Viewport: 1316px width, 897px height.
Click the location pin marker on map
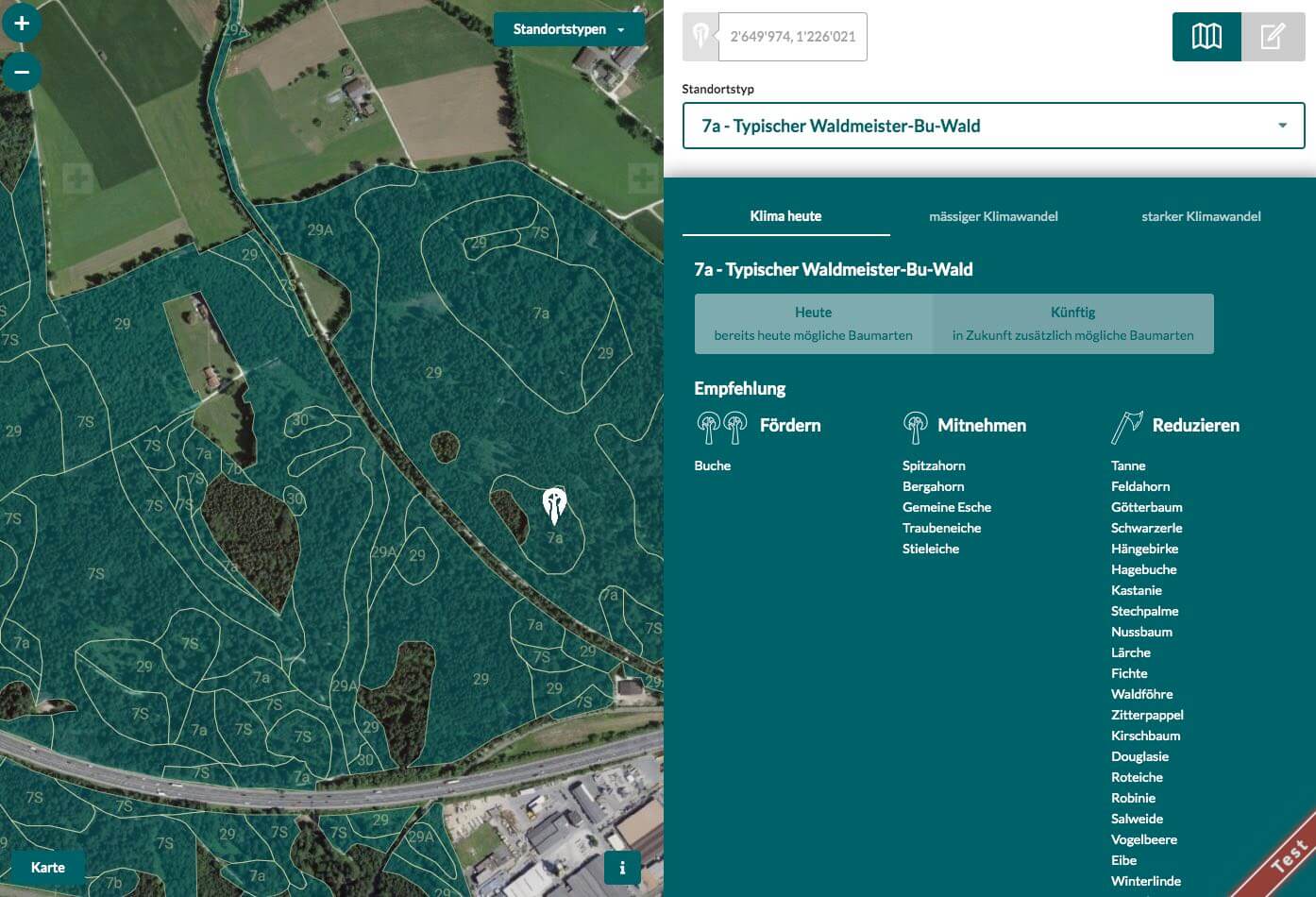pos(554,506)
